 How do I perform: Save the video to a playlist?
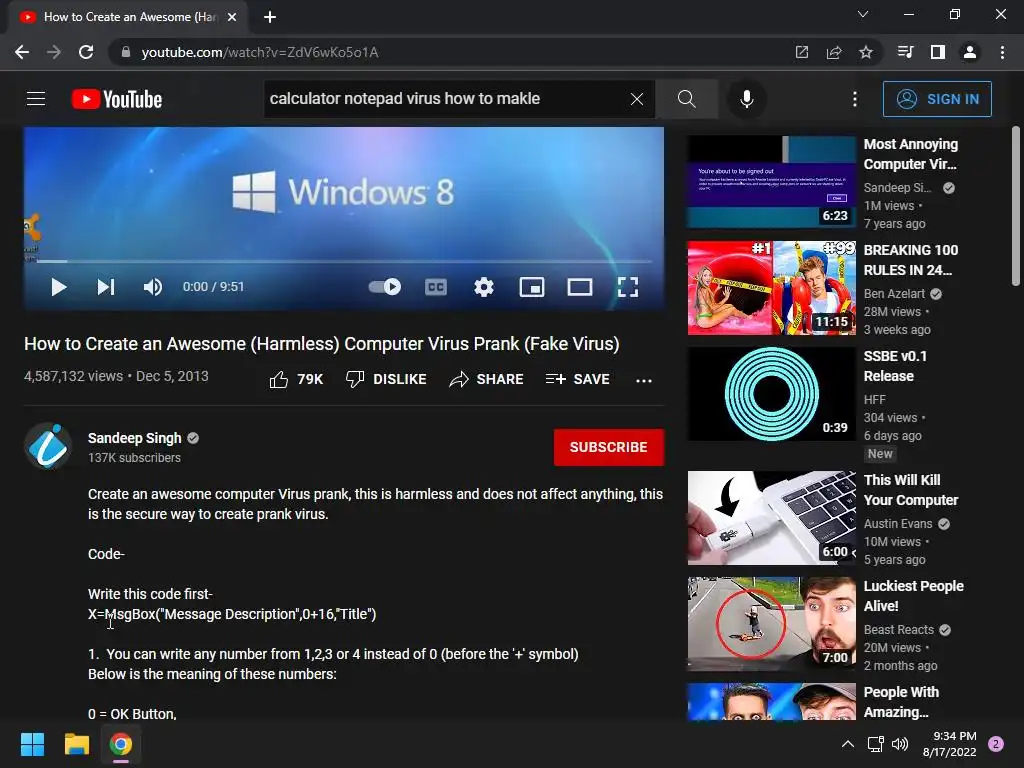tap(577, 379)
